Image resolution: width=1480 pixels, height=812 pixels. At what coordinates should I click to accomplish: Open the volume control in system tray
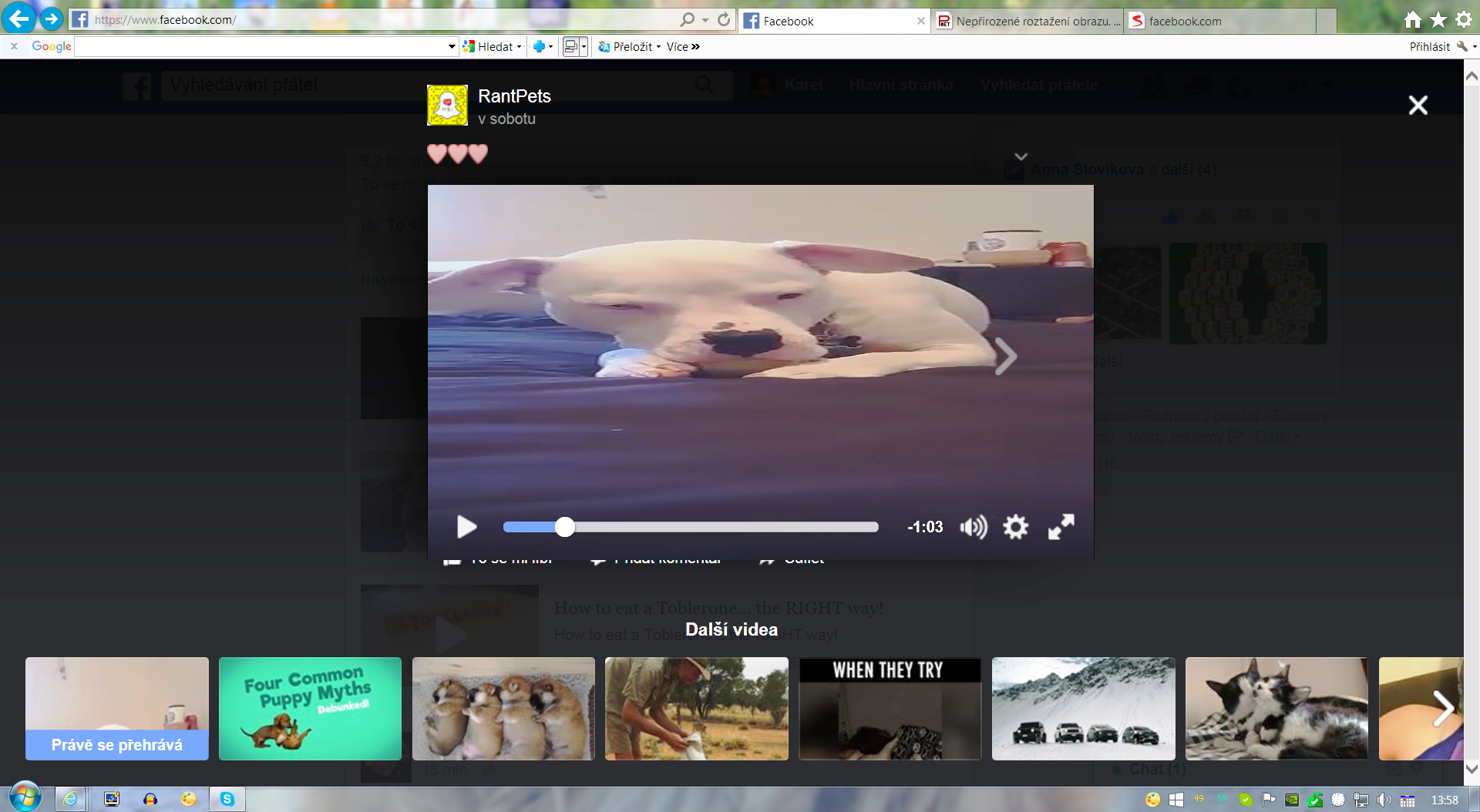tap(1384, 800)
